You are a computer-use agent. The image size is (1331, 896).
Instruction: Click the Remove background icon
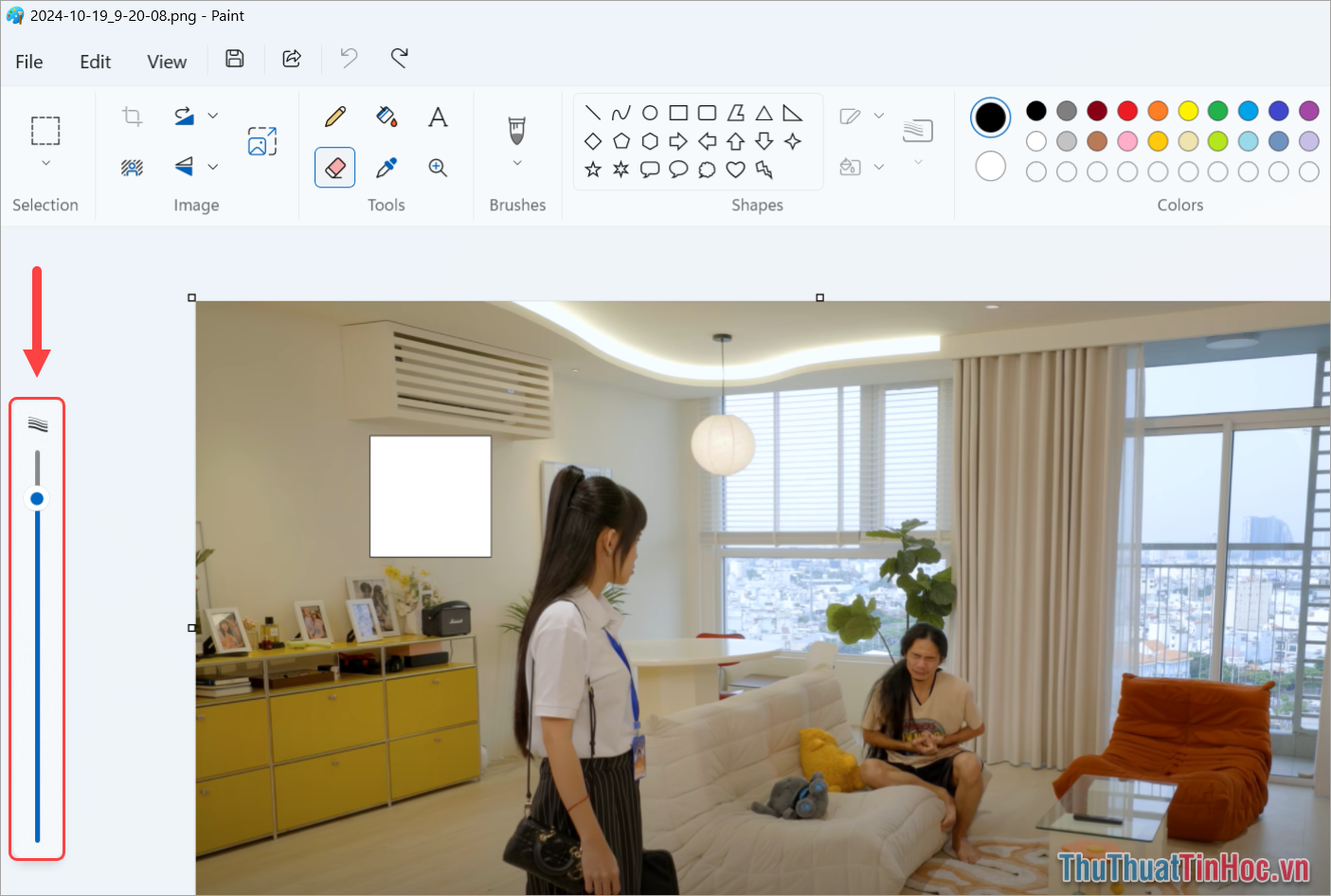click(132, 167)
